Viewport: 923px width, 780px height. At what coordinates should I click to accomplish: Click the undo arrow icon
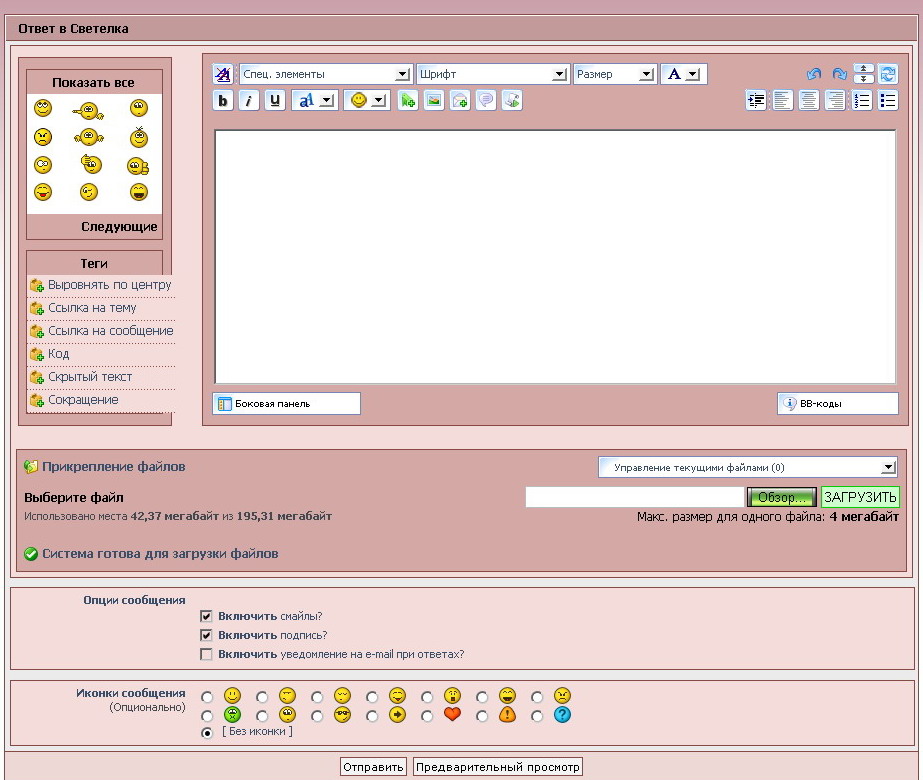pyautogui.click(x=813, y=74)
